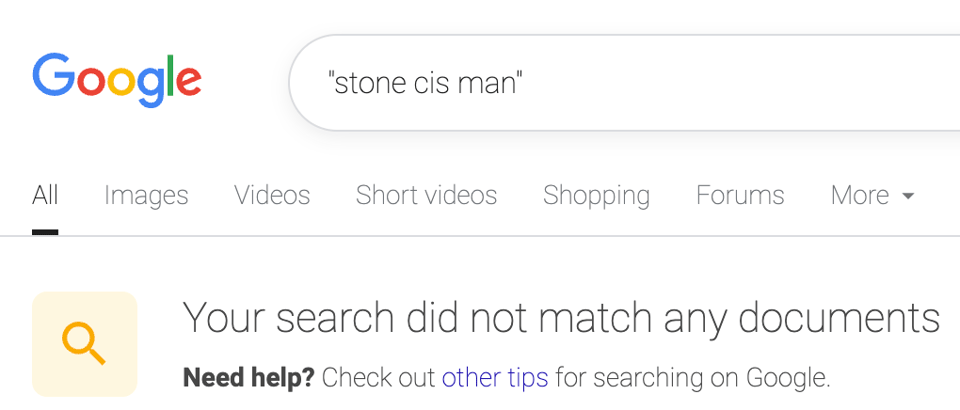Click the caret arrow beside More
The image size is (960, 410).
point(908,196)
